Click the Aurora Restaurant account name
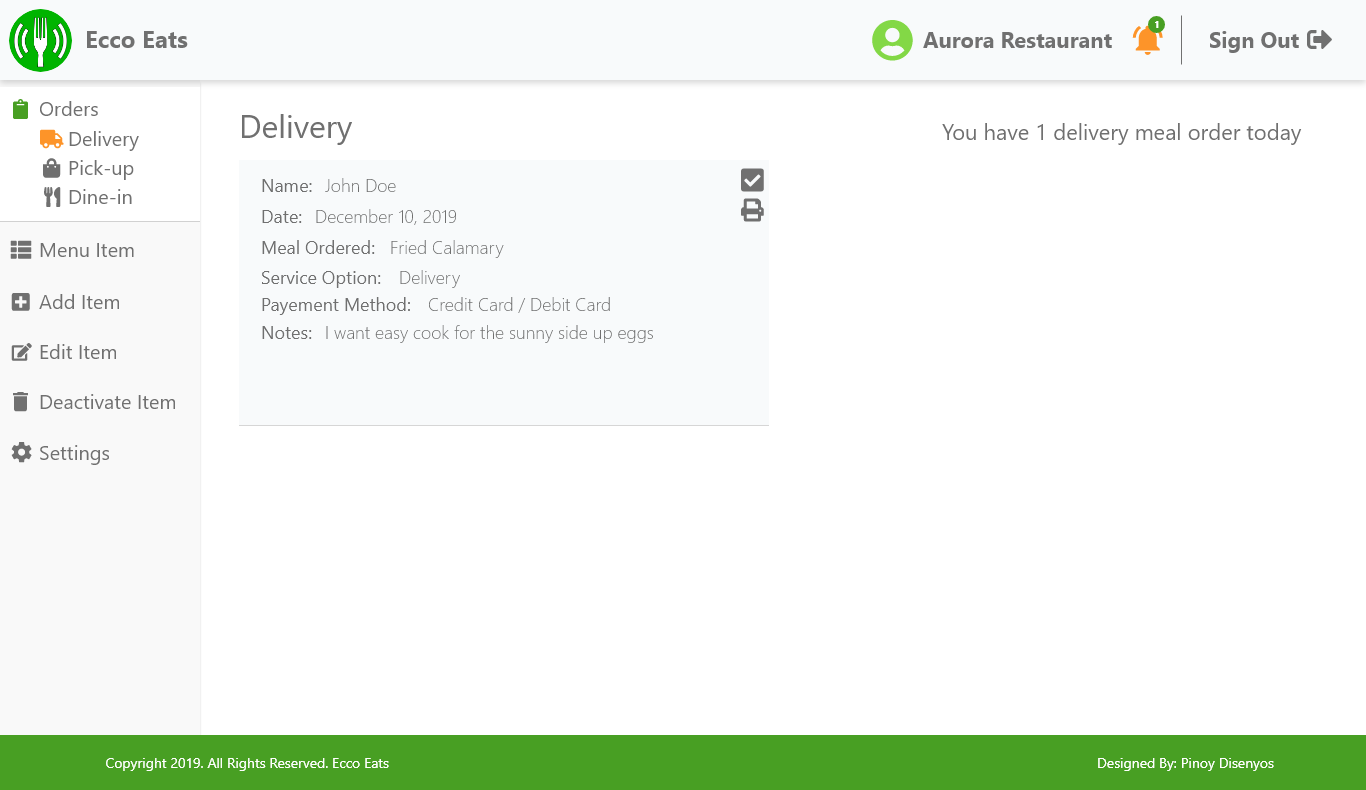Screen dimensions: 1366x790 coord(1017,40)
